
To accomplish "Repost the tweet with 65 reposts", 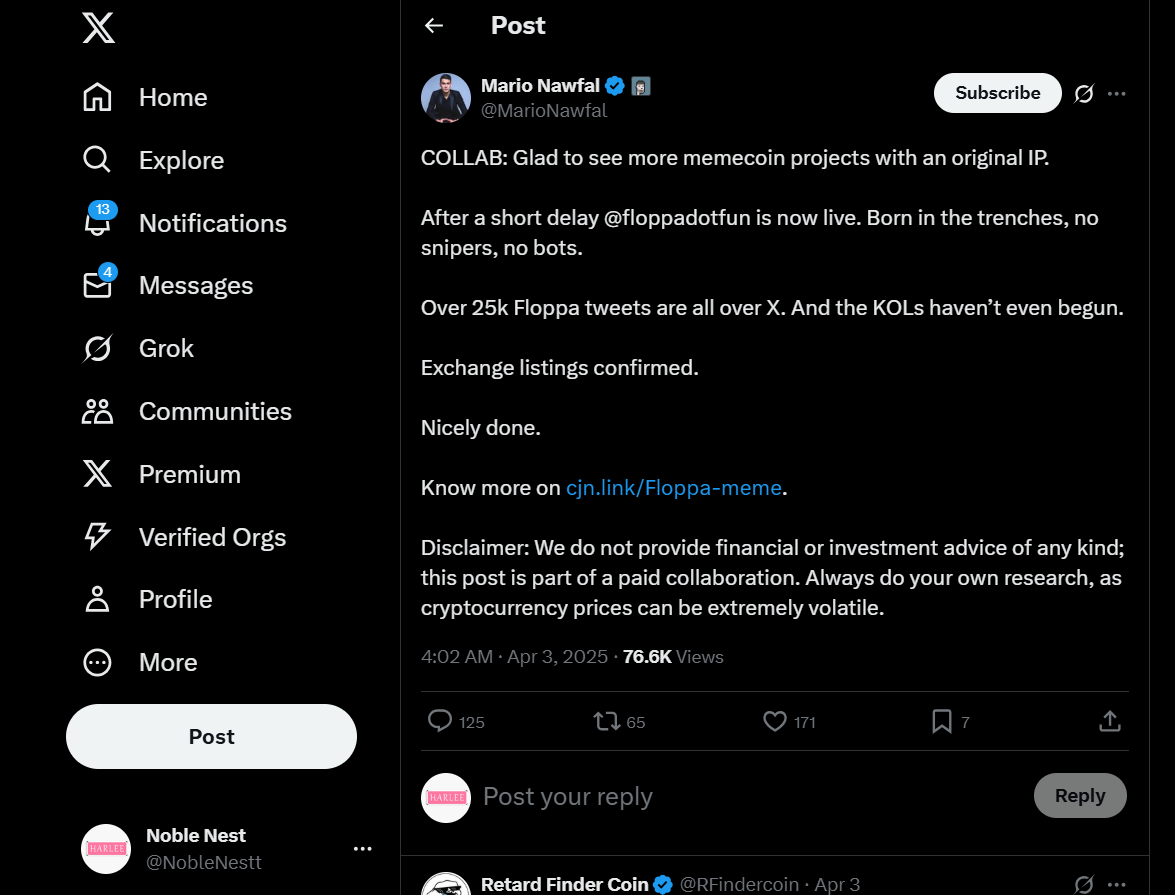I will point(606,721).
